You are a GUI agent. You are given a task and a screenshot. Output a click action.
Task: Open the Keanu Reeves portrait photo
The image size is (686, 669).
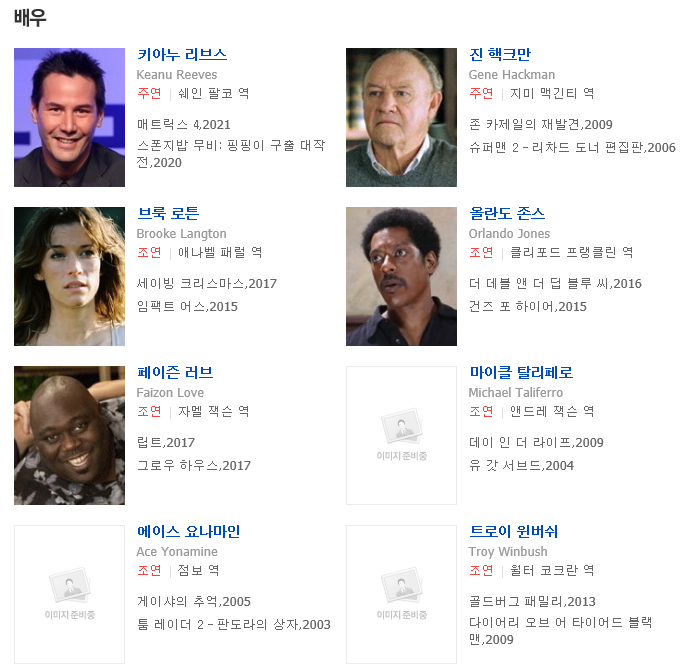click(69, 117)
